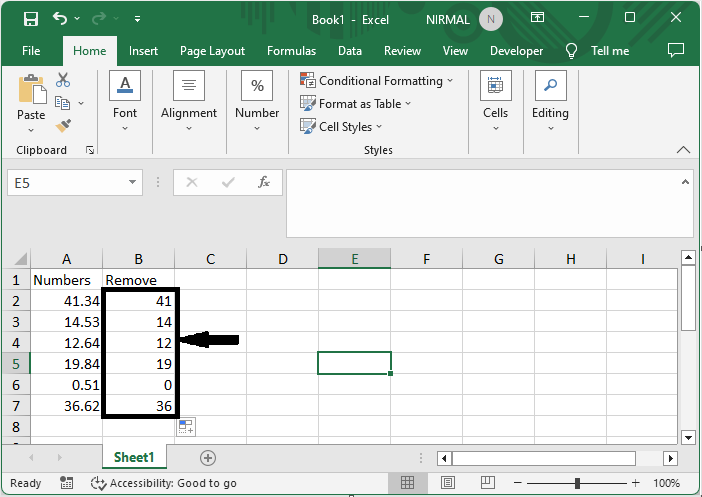702x497 pixels.
Task: Click vertical scrollbar down arrow
Action: [688, 437]
